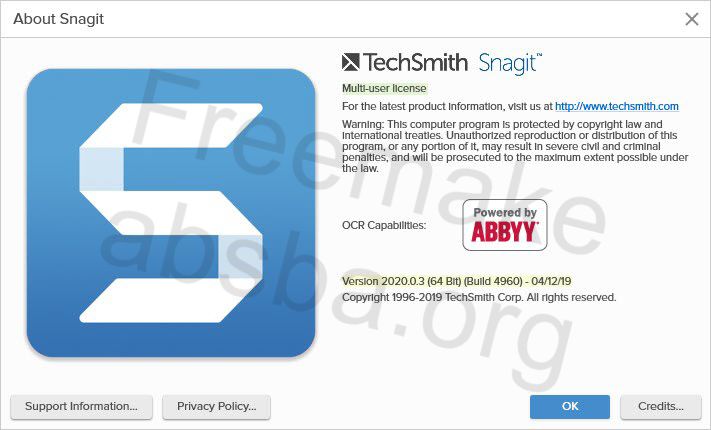Show the Credits
Viewport: 711px width, 430px height.
click(x=661, y=406)
